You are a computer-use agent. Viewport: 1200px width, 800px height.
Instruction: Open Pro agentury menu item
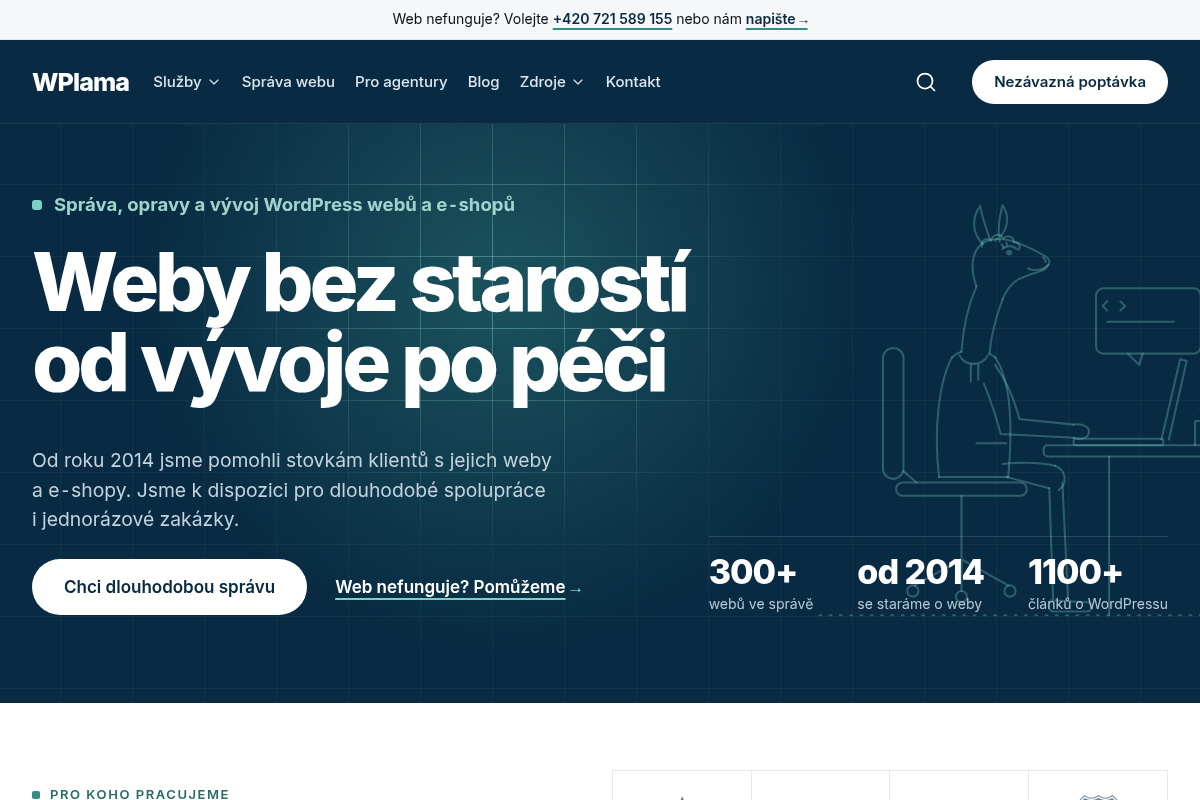[x=401, y=82]
